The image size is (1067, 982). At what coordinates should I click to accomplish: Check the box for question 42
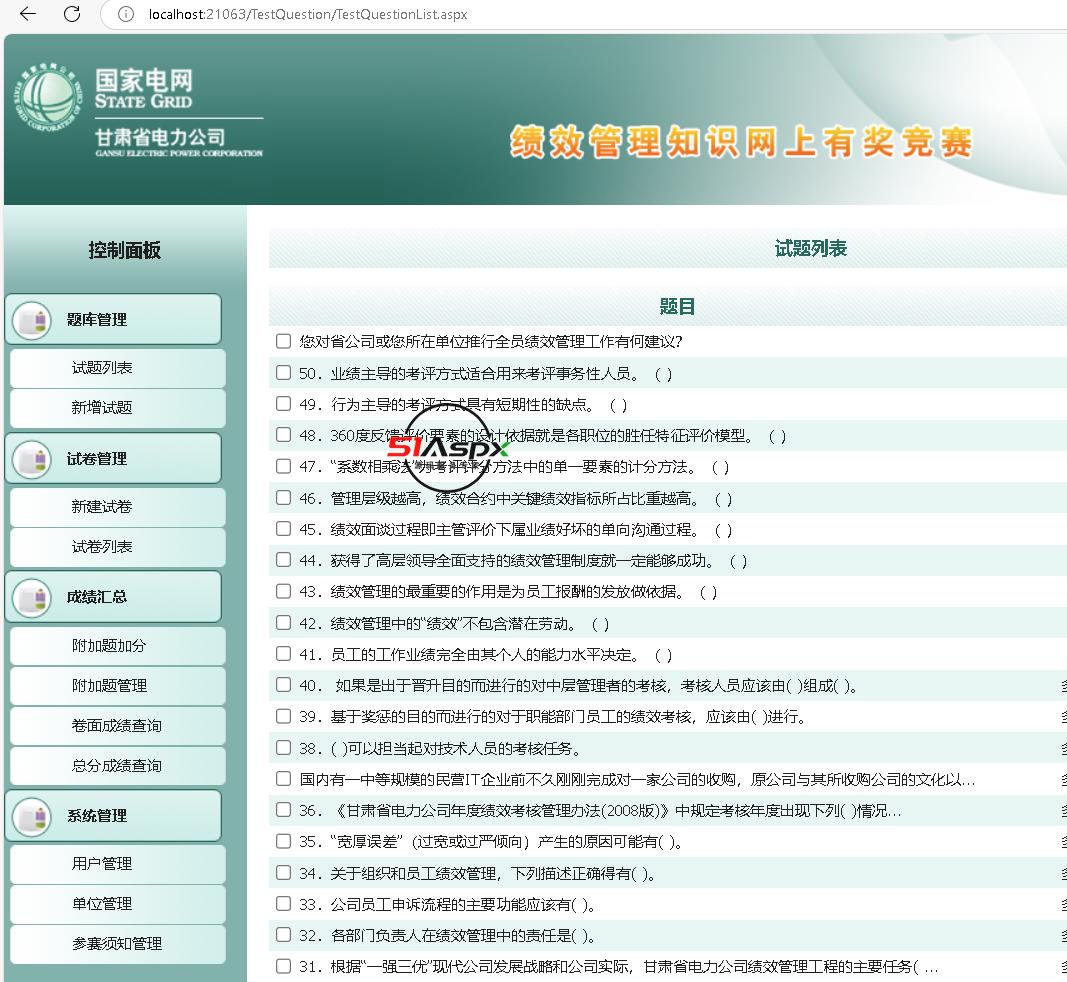[x=283, y=623]
